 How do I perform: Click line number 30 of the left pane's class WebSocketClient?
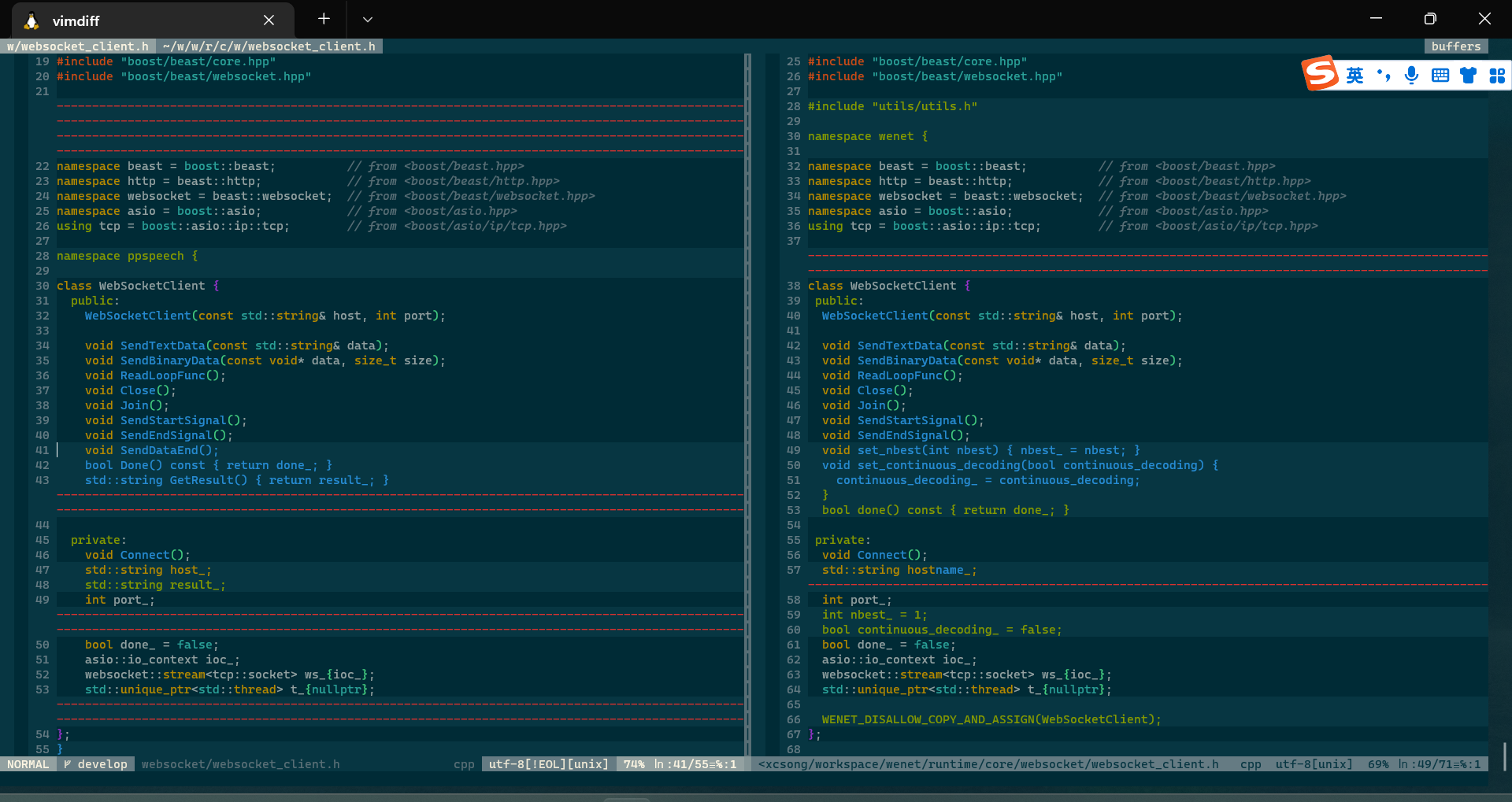pos(43,286)
